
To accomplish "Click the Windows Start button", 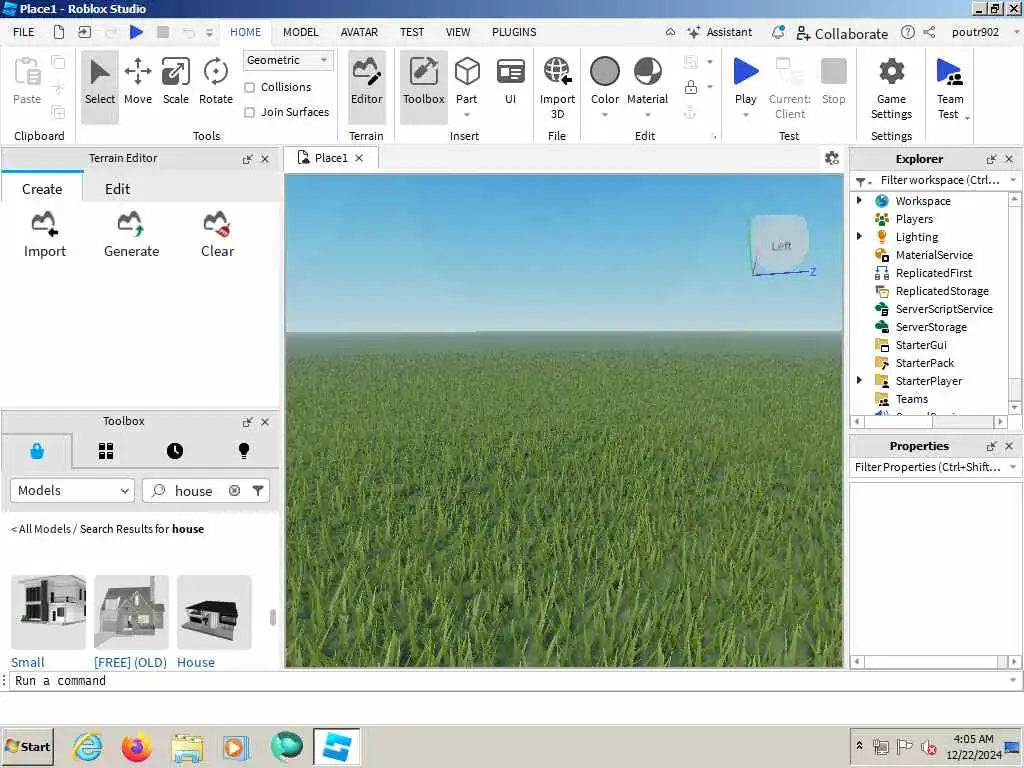I will pos(27,747).
